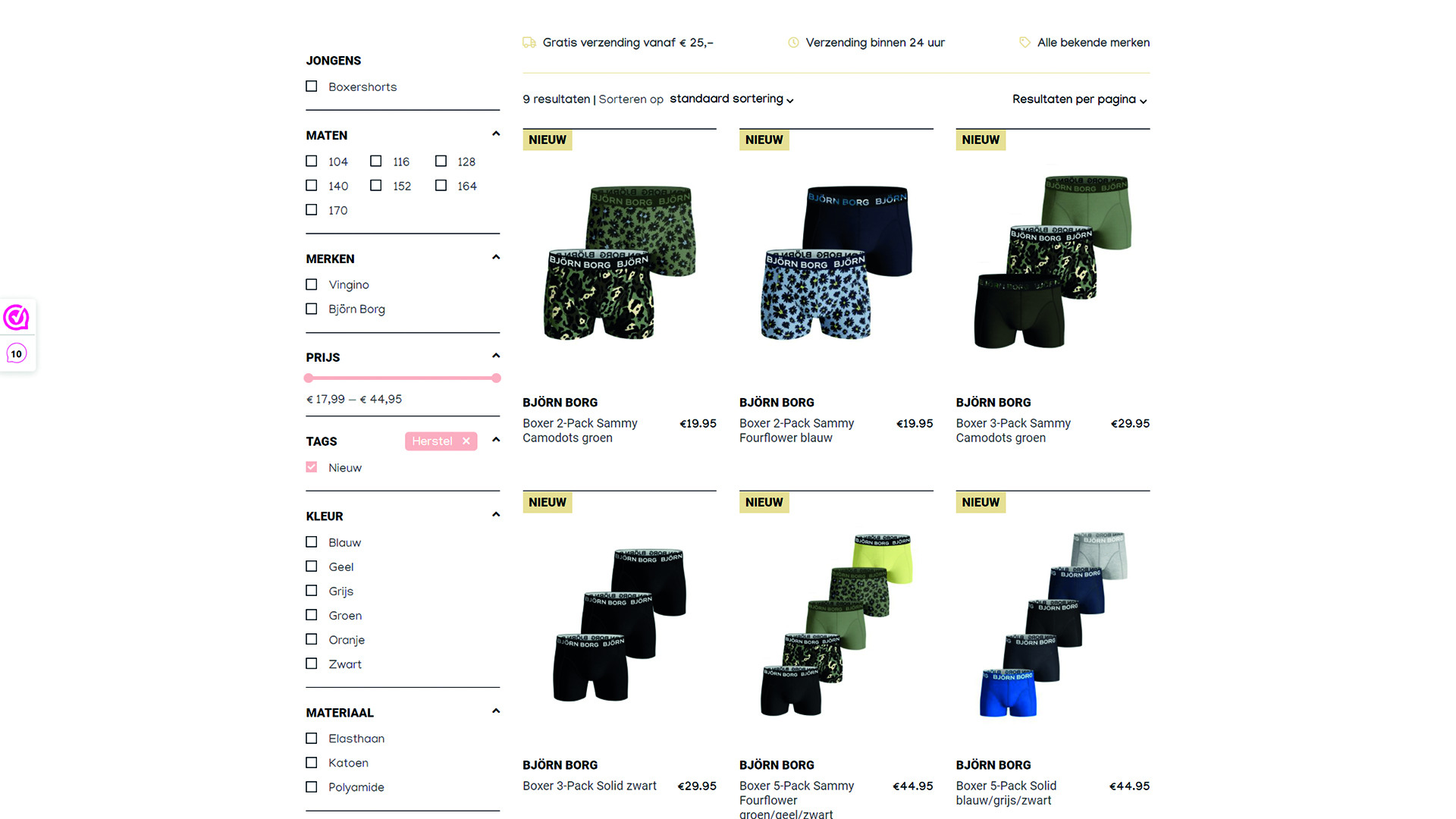The image size is (1456, 819).
Task: Select size 104 checkbox
Action: pos(311,161)
